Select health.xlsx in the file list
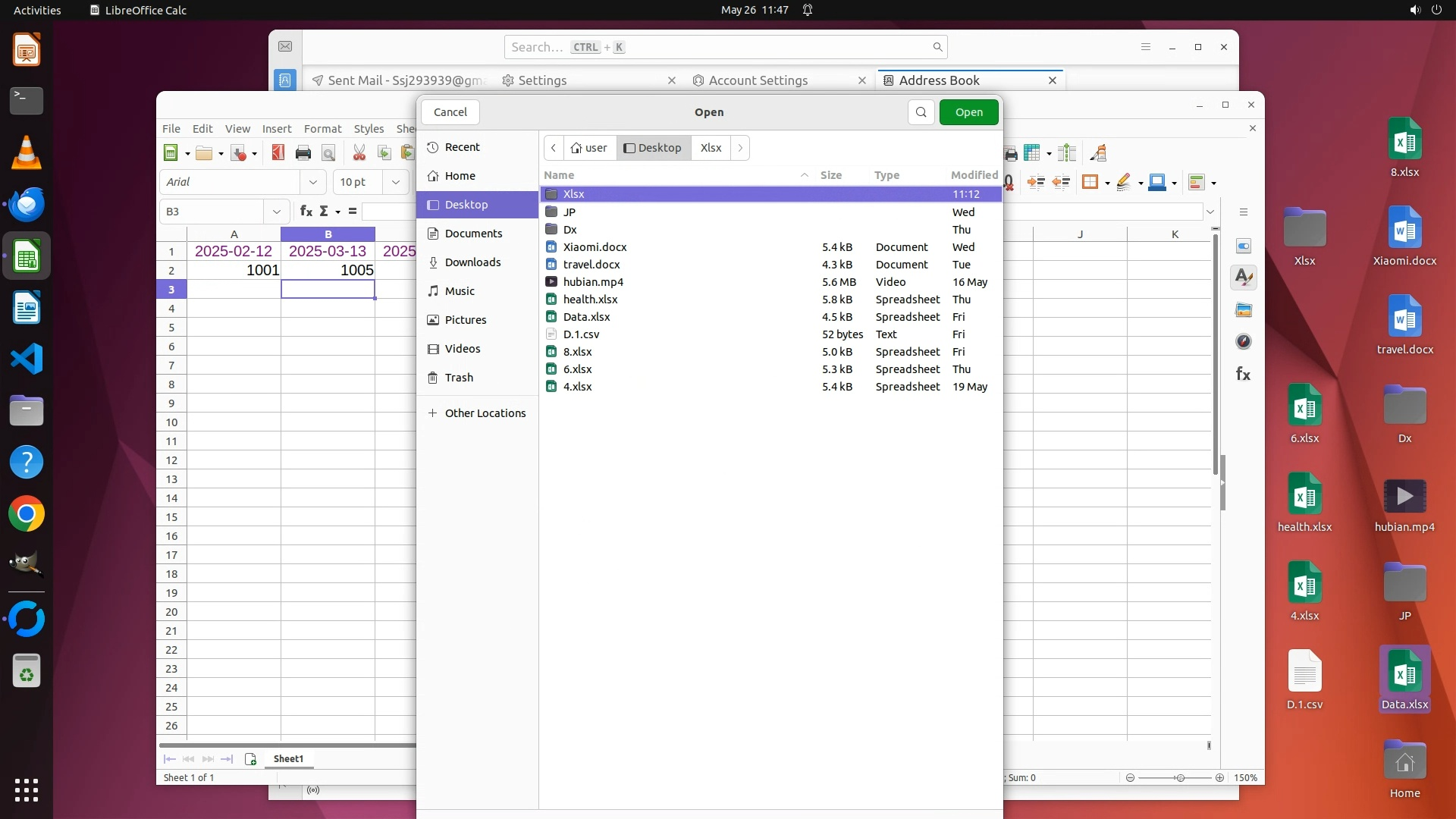This screenshot has height=819, width=1456. pos(590,300)
